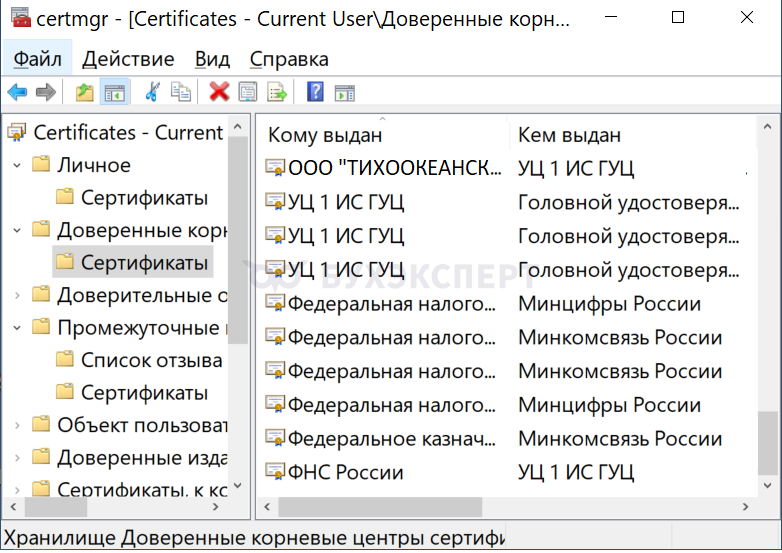Expand the Доверительные tree node

tap(17, 295)
